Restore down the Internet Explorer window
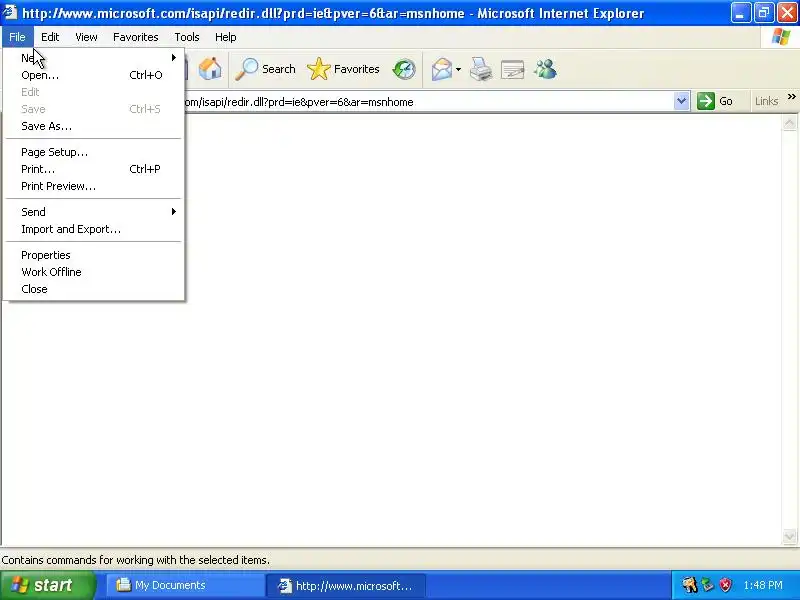This screenshot has height=600, width=800. tap(764, 13)
